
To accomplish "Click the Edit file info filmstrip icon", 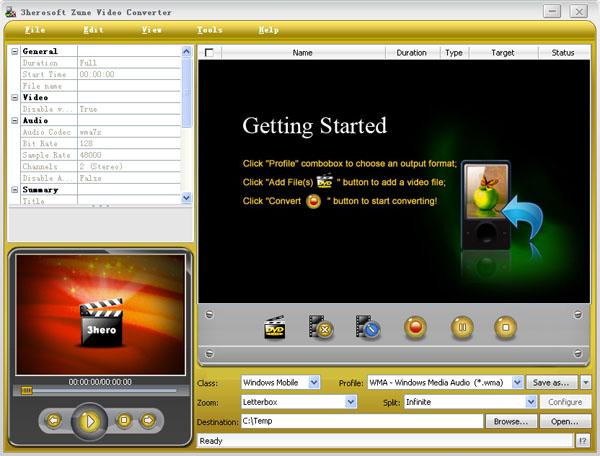I will coord(368,327).
